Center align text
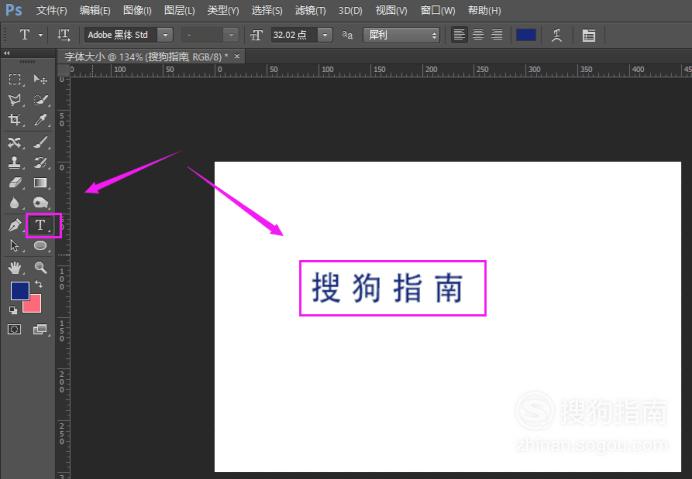 [x=478, y=35]
